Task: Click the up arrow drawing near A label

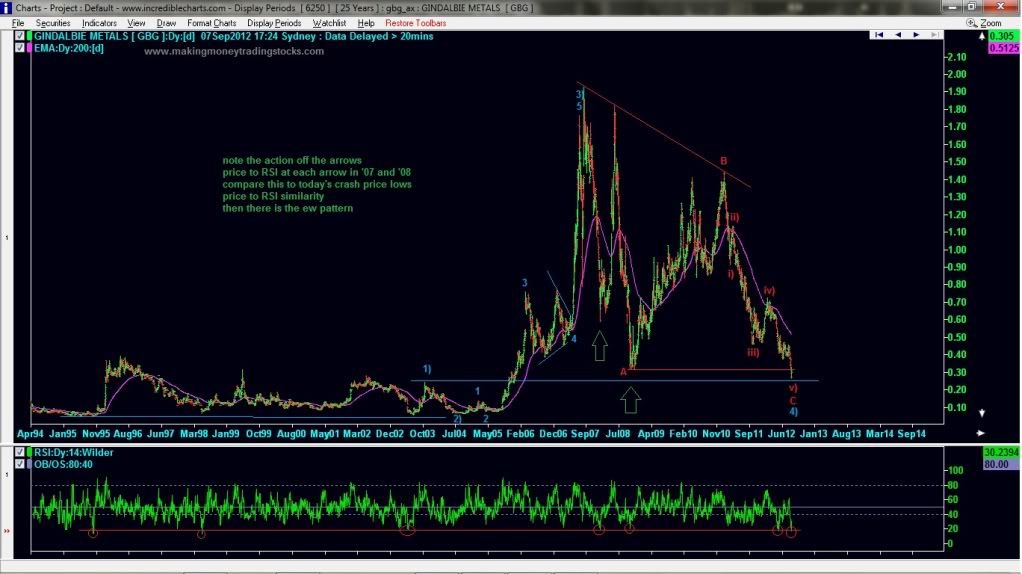Action: click(x=630, y=399)
